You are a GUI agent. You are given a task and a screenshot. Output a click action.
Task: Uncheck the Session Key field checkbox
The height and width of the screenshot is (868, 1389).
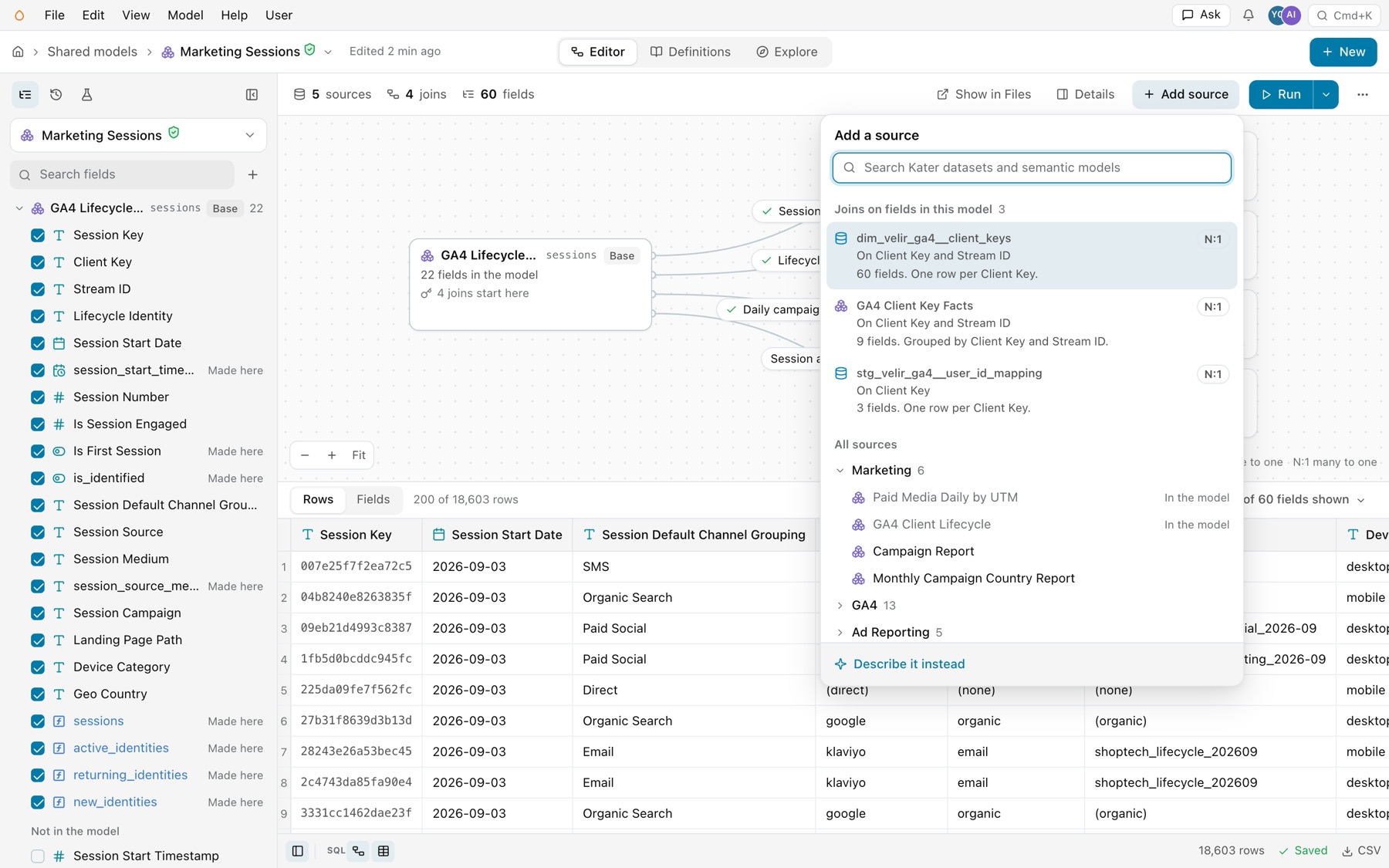tap(38, 235)
